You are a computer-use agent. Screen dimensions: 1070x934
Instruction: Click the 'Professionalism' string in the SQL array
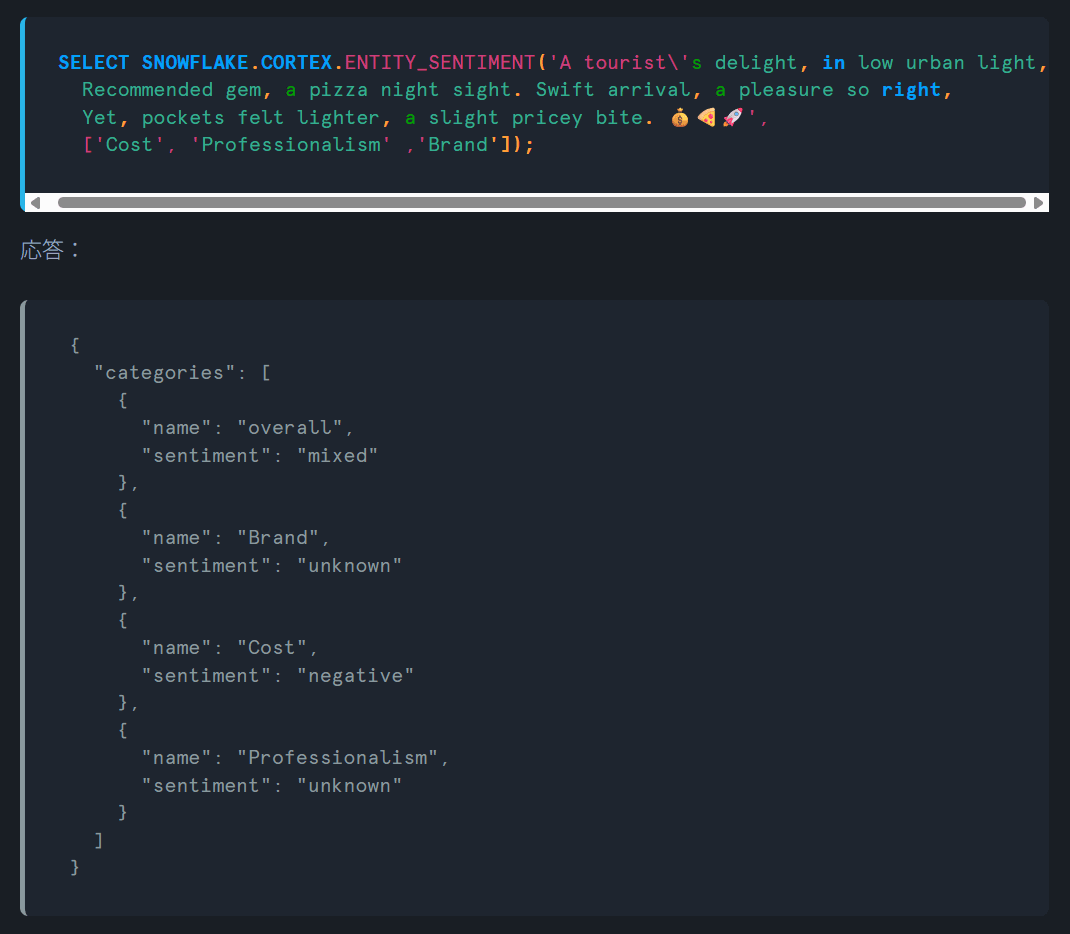(291, 145)
